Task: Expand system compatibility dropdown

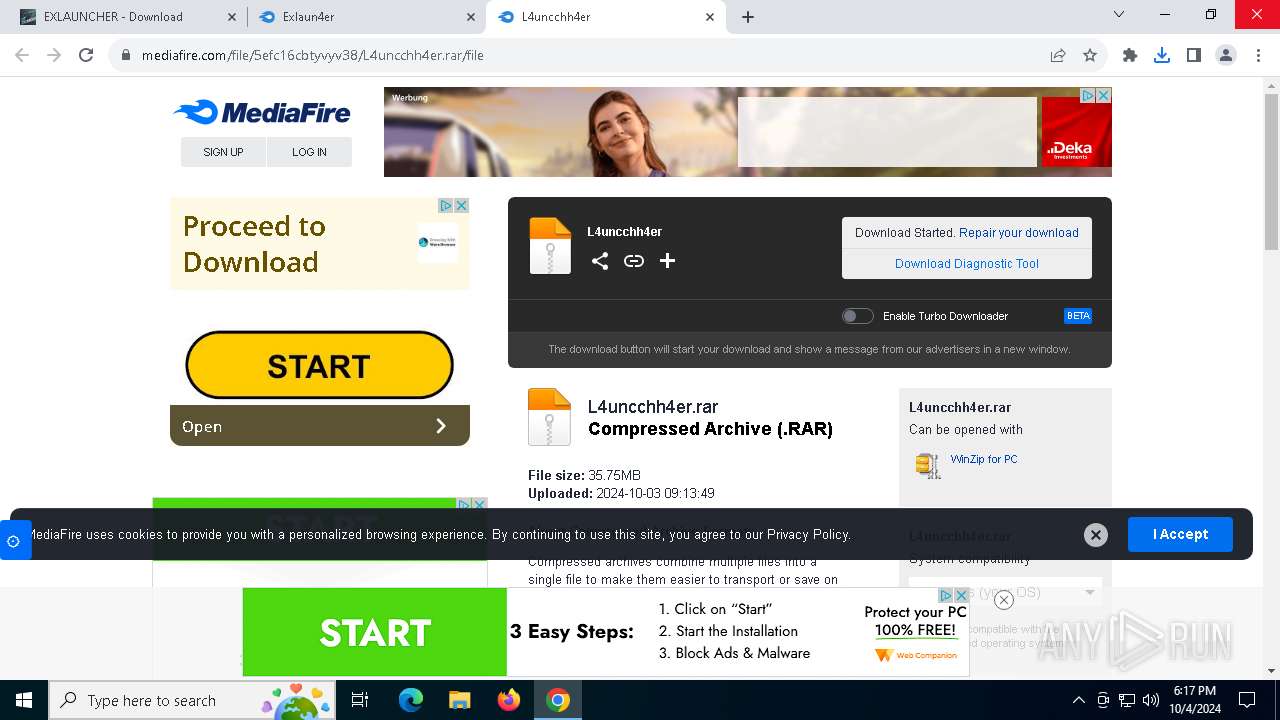Action: point(1005,592)
